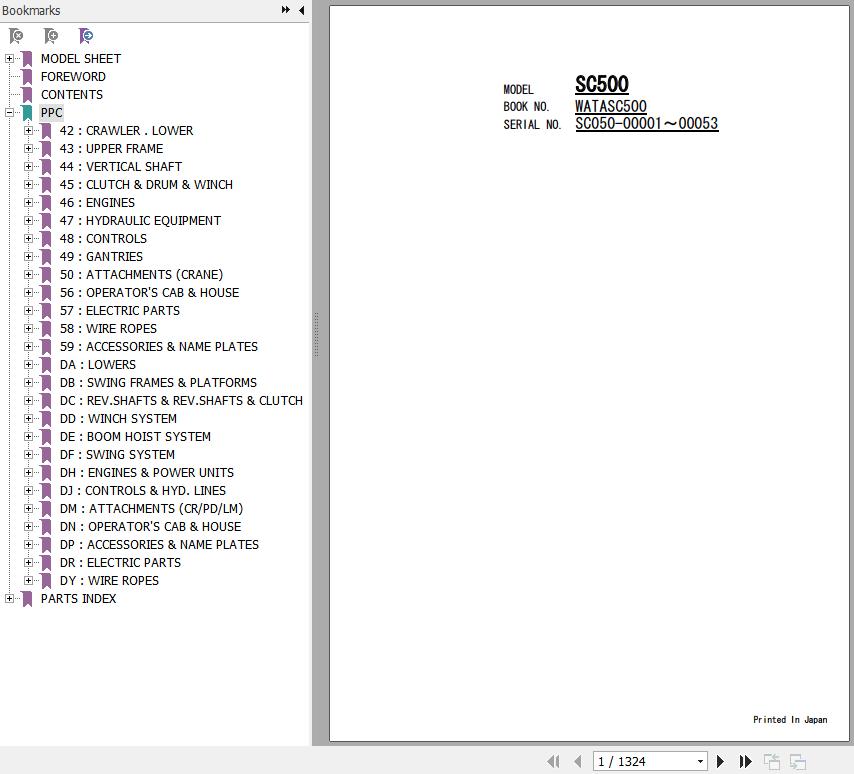Click the panel splitter grip handle
The width and height of the screenshot is (854, 774).
tap(316, 334)
